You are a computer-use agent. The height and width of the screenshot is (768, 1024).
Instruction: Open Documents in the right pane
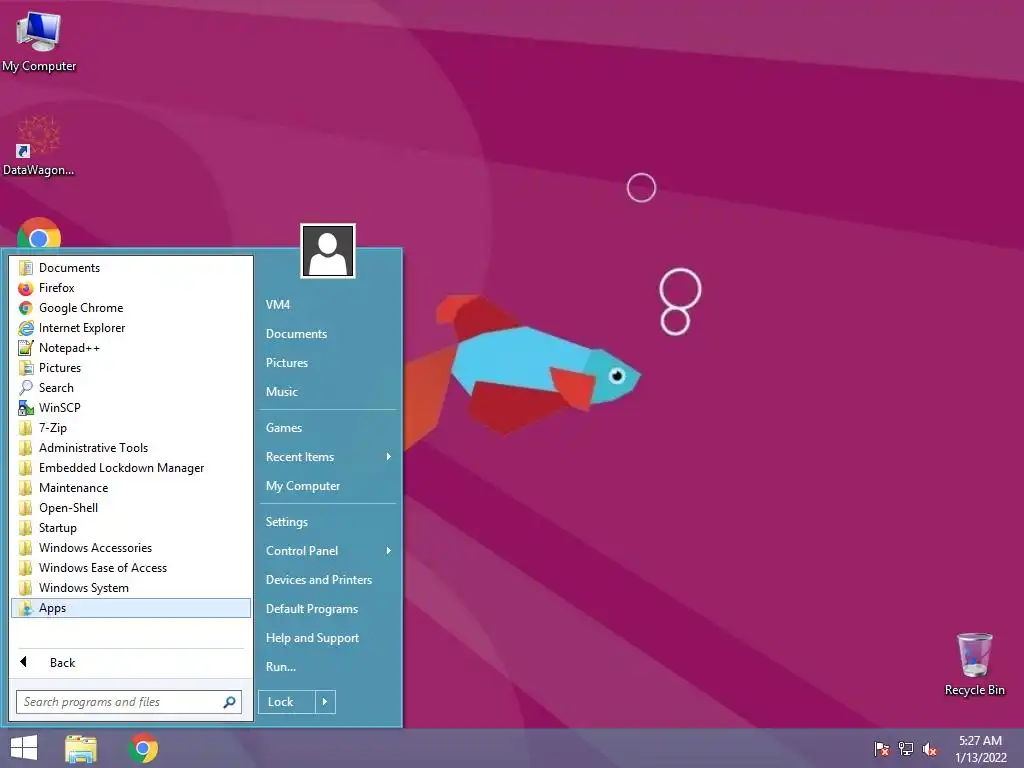[x=328, y=334]
